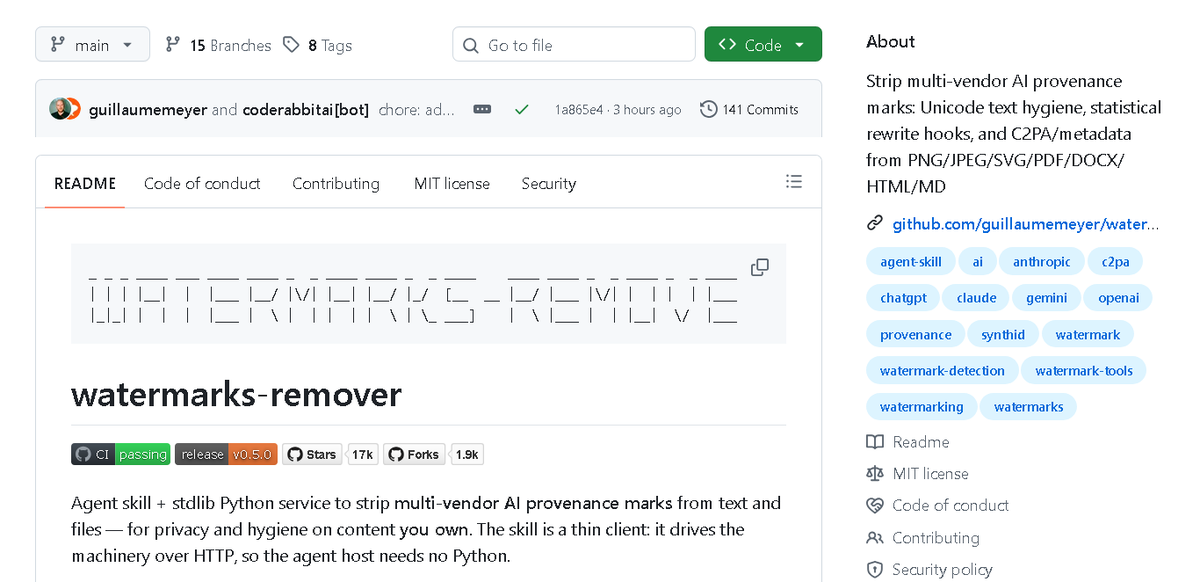Open MIT license link in About sidebar
This screenshot has height=582, width=1200.
[x=918, y=474]
